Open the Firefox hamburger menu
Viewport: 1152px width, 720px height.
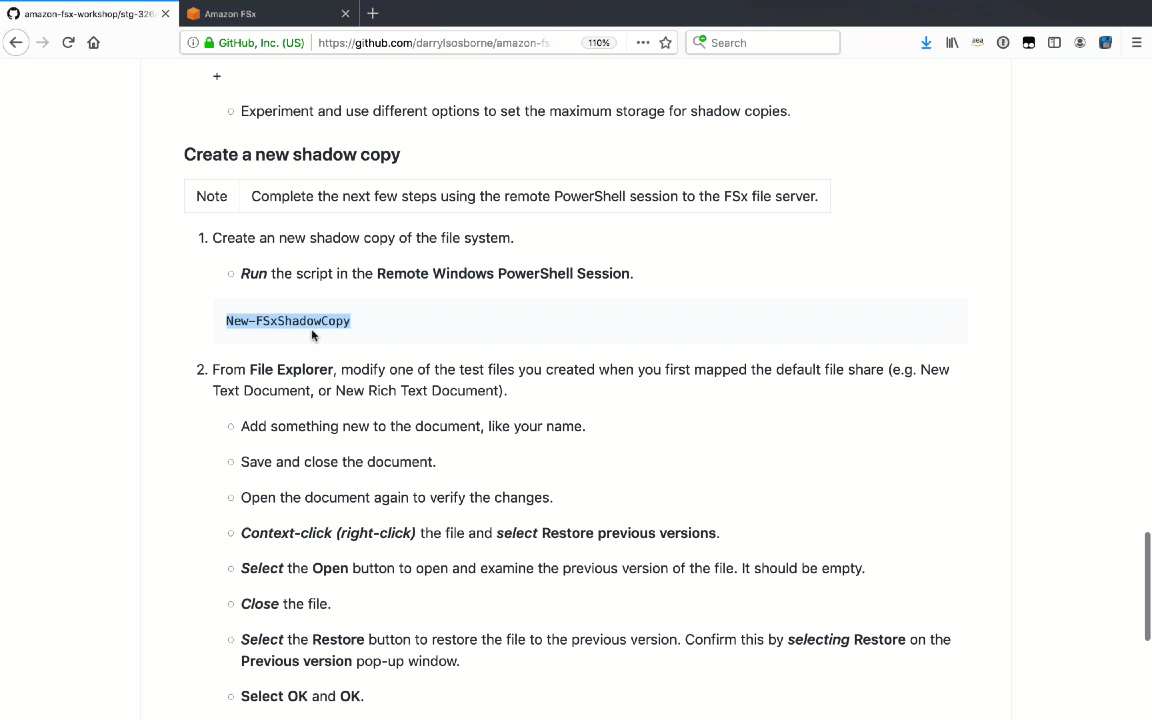click(x=1137, y=43)
